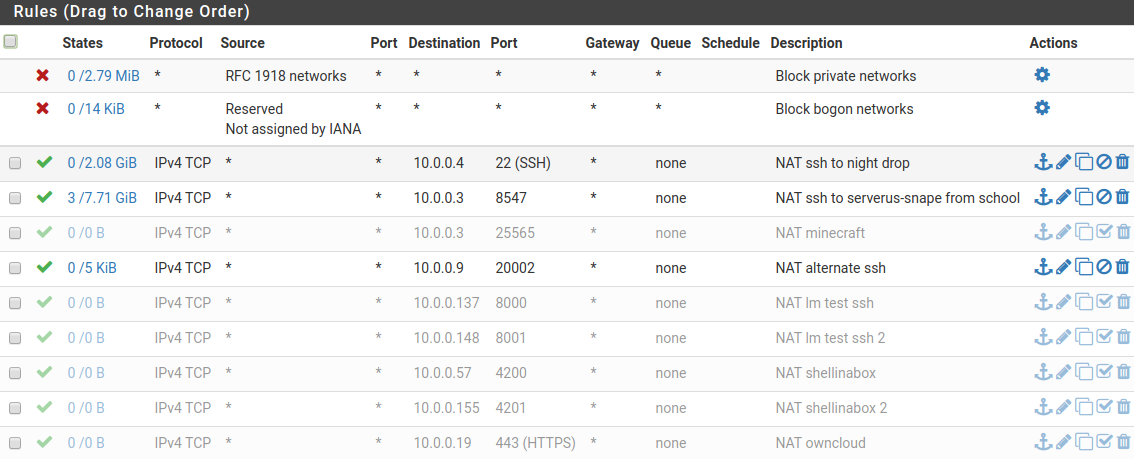
Task: Toggle the select-all checkbox in the header
Action: [x=10, y=41]
